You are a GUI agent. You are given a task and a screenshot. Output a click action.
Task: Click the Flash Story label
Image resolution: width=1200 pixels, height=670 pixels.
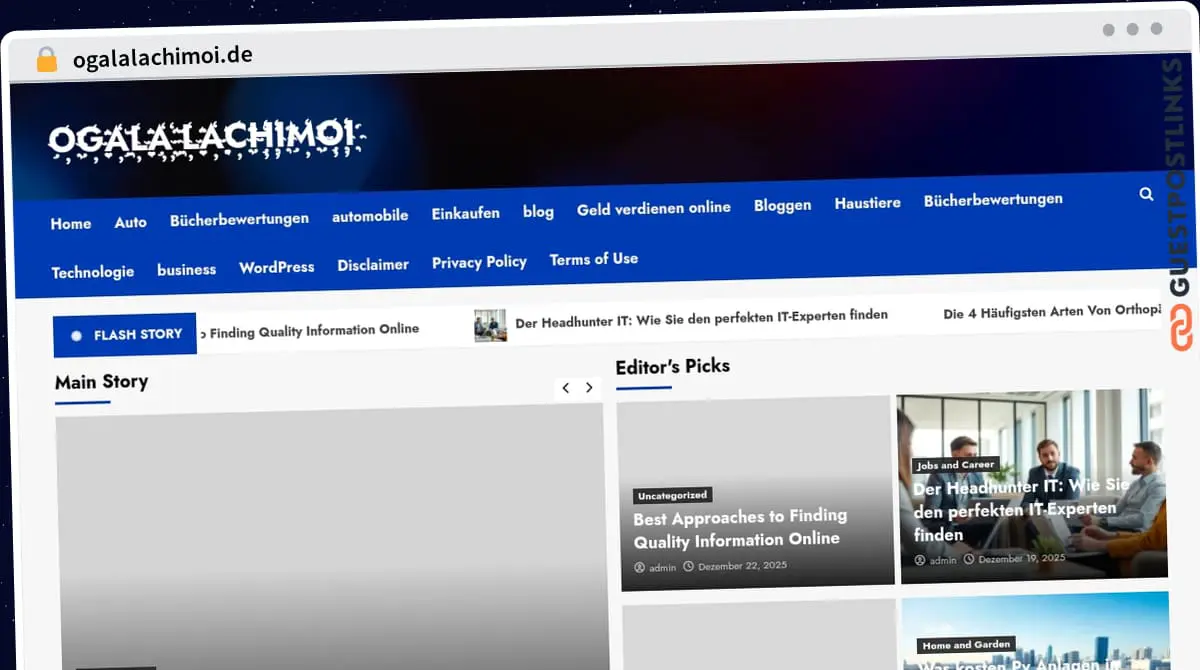(x=126, y=335)
